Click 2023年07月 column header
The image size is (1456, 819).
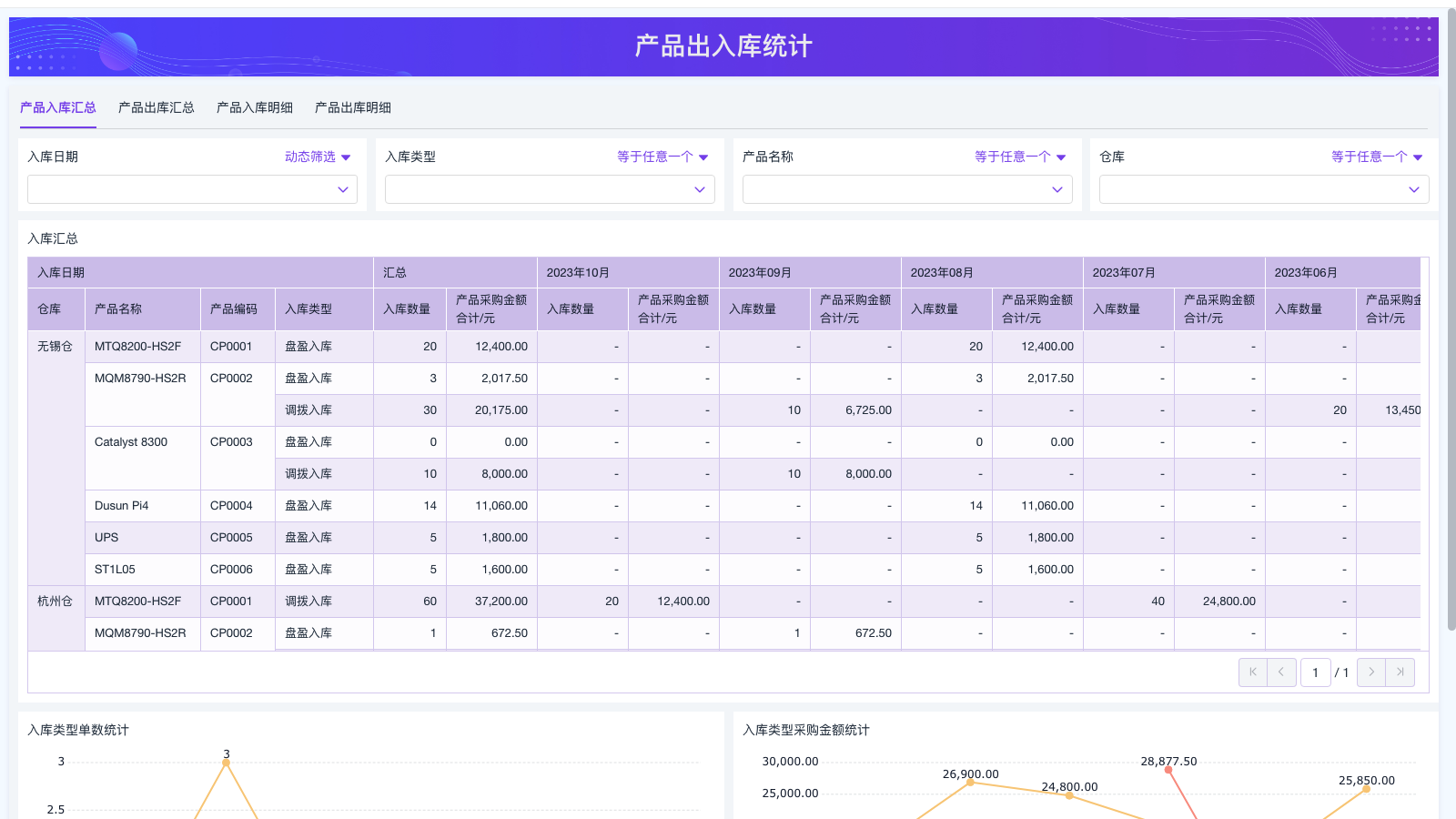[x=1174, y=273]
